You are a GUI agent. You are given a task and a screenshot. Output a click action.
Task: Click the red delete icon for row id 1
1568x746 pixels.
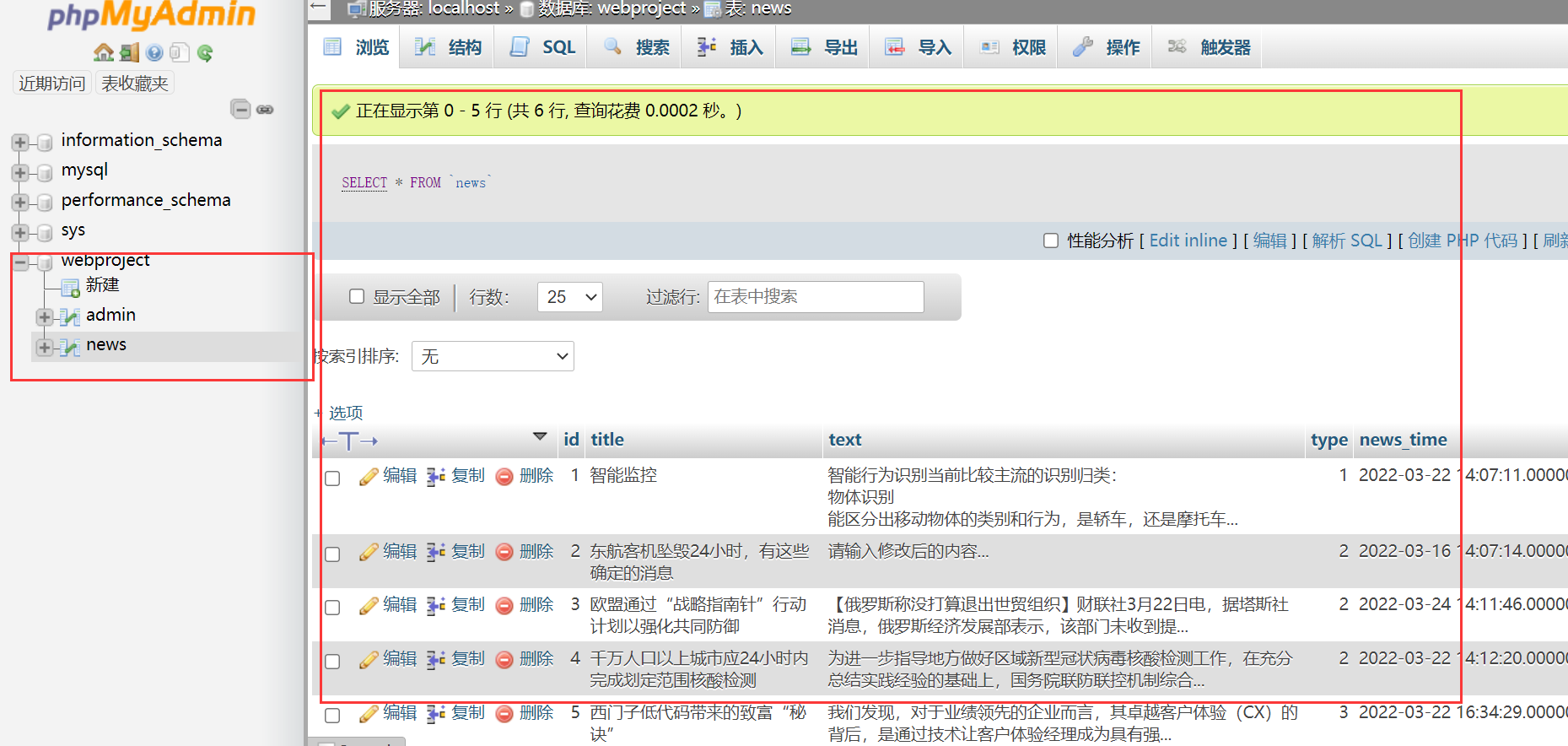pyautogui.click(x=504, y=477)
